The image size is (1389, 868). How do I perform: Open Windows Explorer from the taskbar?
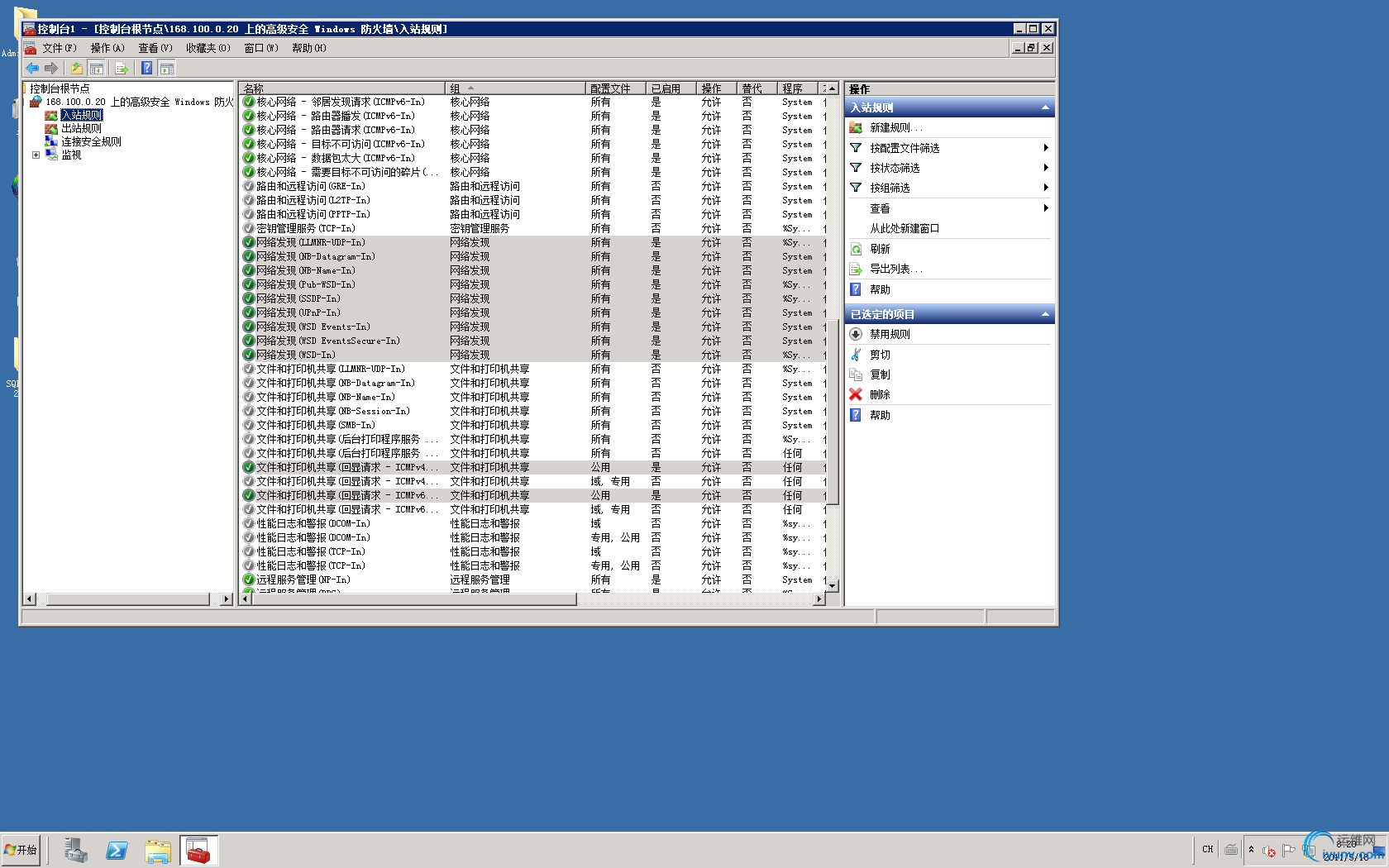(158, 850)
